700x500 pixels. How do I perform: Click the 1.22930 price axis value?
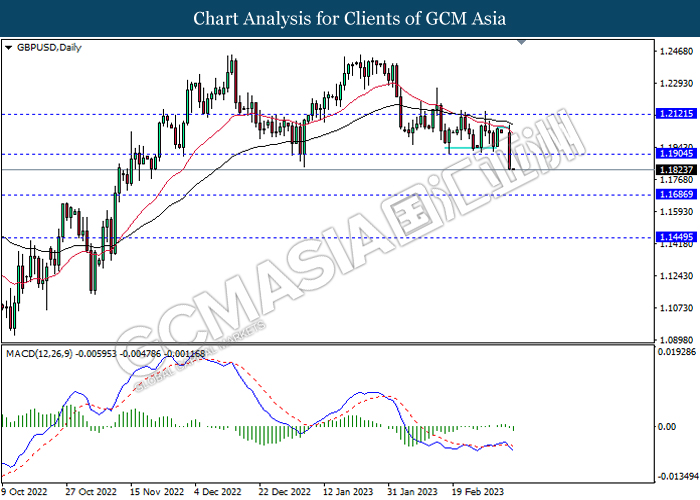(676, 83)
